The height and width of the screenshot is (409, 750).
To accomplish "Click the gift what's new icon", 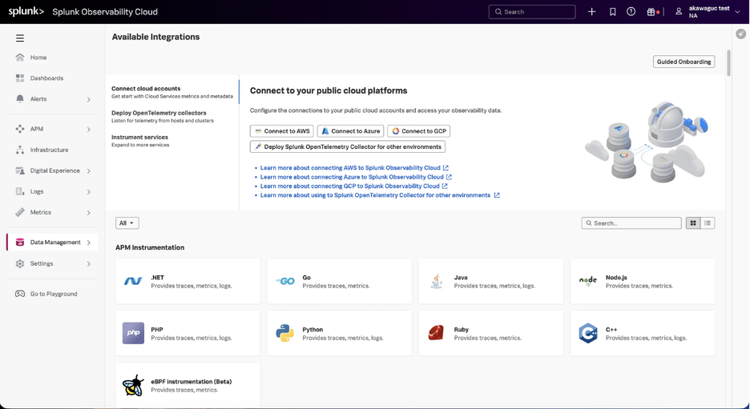I will coord(651,12).
